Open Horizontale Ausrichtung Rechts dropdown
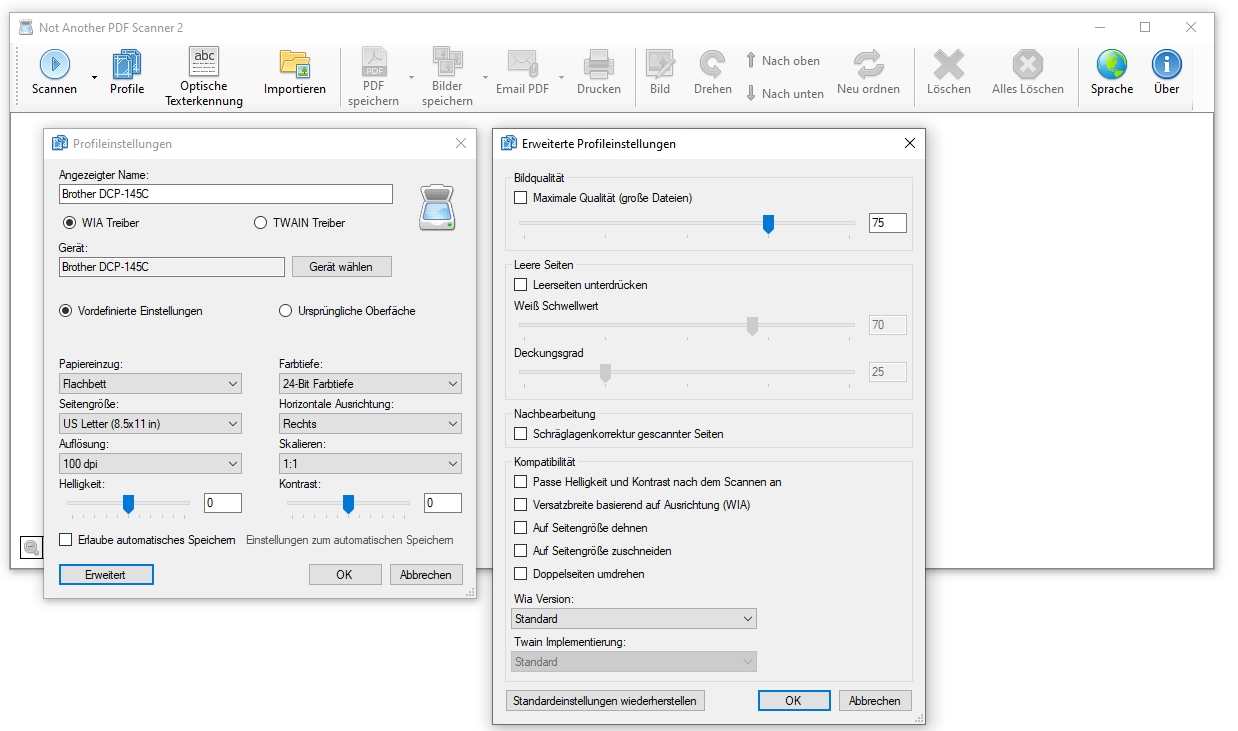Screen dimensions: 1238x731 [x=370, y=424]
